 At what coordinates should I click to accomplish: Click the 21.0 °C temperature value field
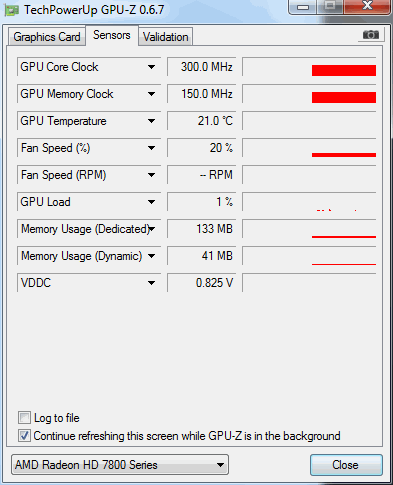click(202, 121)
